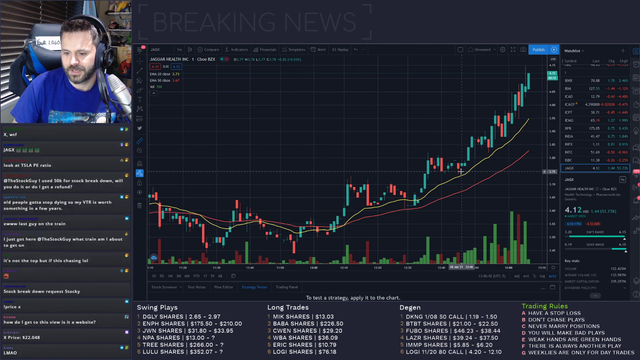Open chart settings gear icon
The image size is (640, 360).
[x=503, y=50]
